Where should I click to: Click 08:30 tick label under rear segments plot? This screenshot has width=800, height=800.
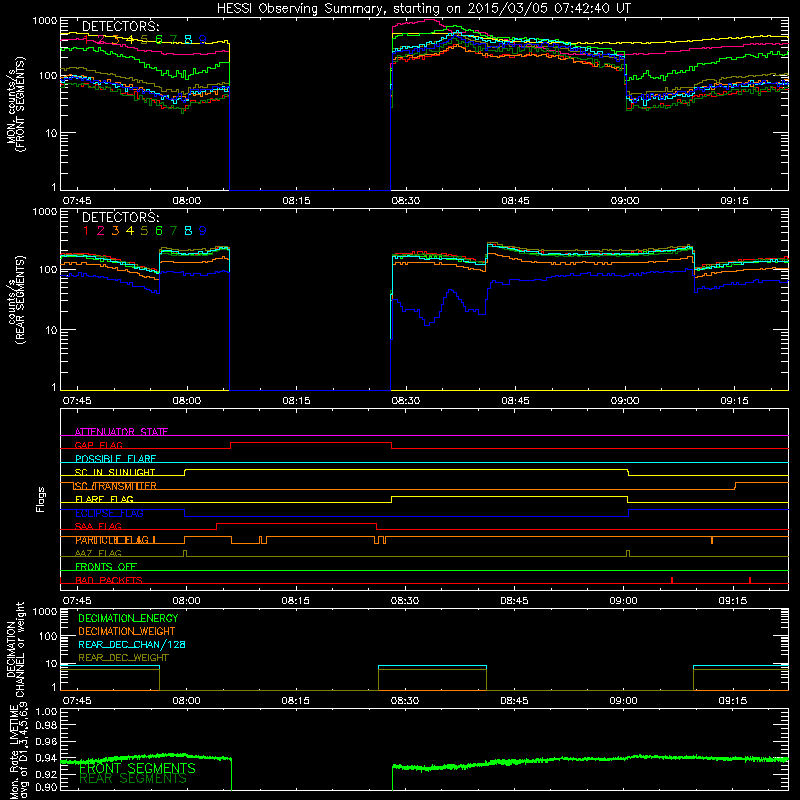point(406,401)
